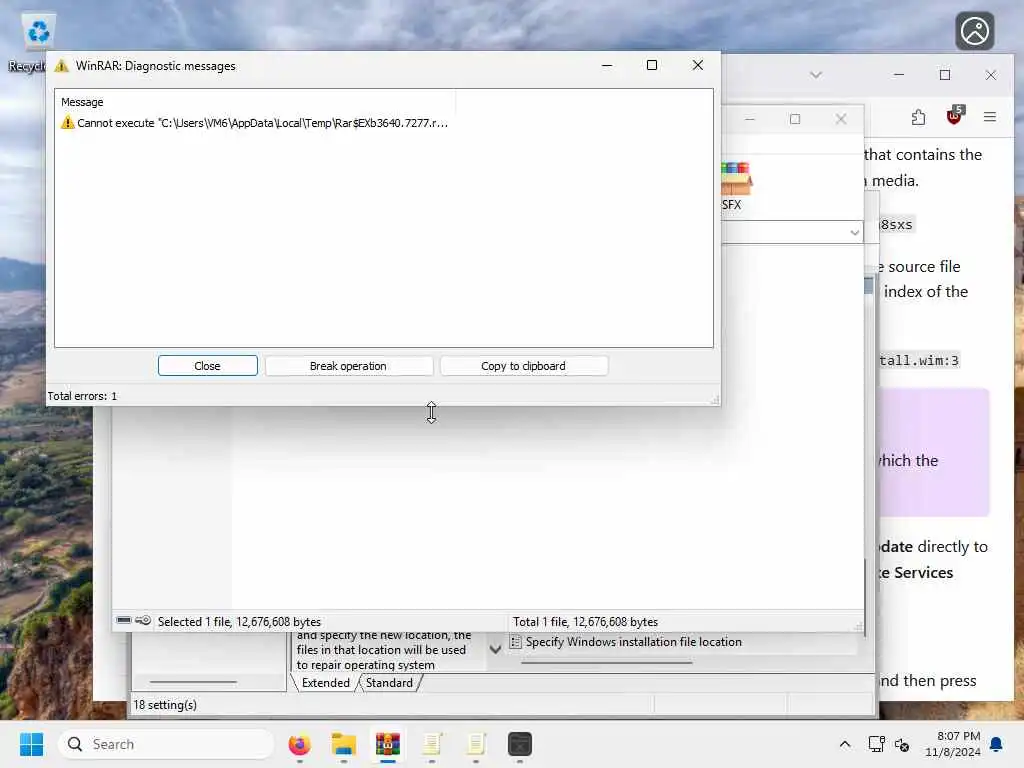Open the WinRAR address path dropdown
The image size is (1024, 768).
click(854, 232)
